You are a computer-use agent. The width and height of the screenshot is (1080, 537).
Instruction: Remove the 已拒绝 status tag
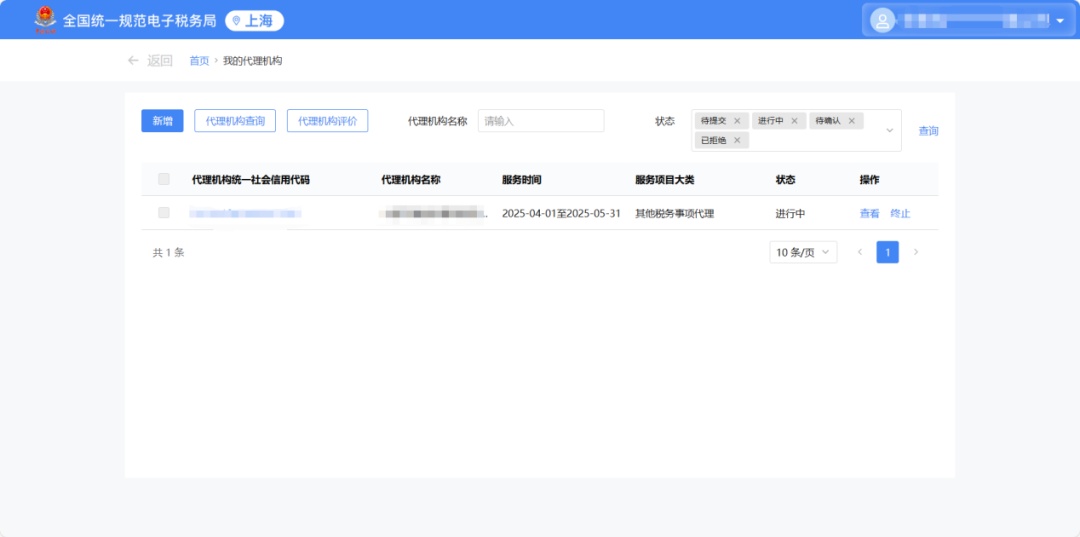click(x=737, y=141)
